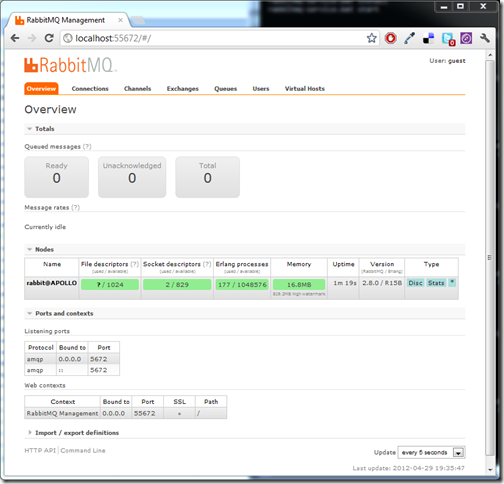Click the Stats node type tag

click(436, 283)
